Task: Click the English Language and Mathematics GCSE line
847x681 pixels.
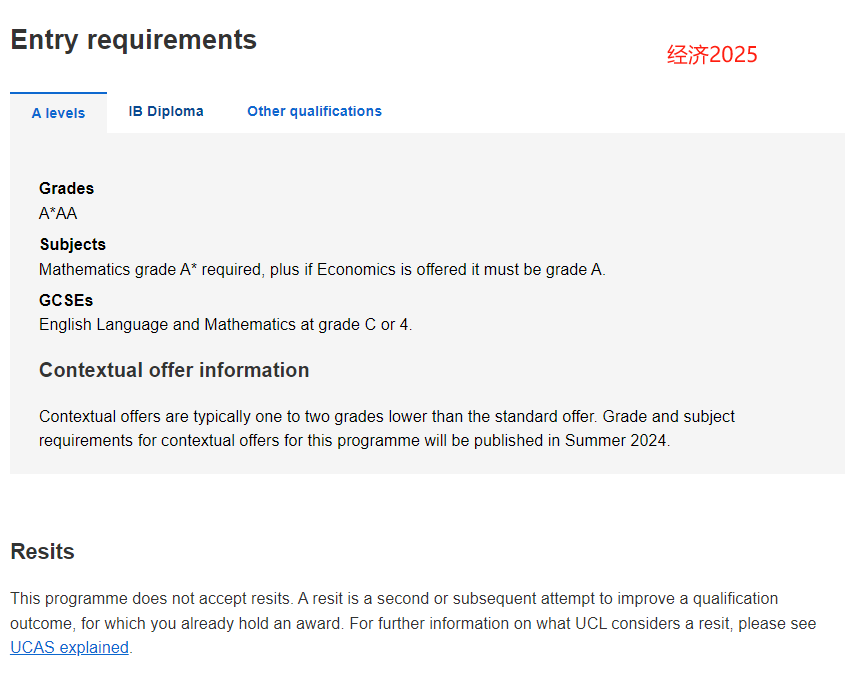Action: tap(225, 325)
